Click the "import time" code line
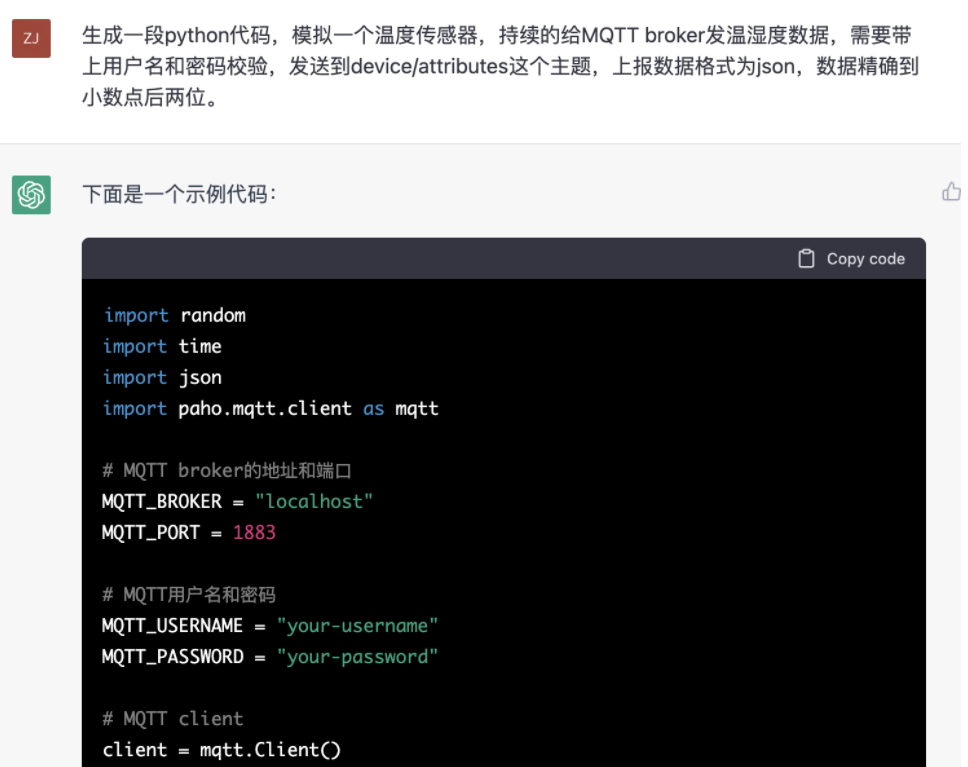968x767 pixels. click(161, 346)
